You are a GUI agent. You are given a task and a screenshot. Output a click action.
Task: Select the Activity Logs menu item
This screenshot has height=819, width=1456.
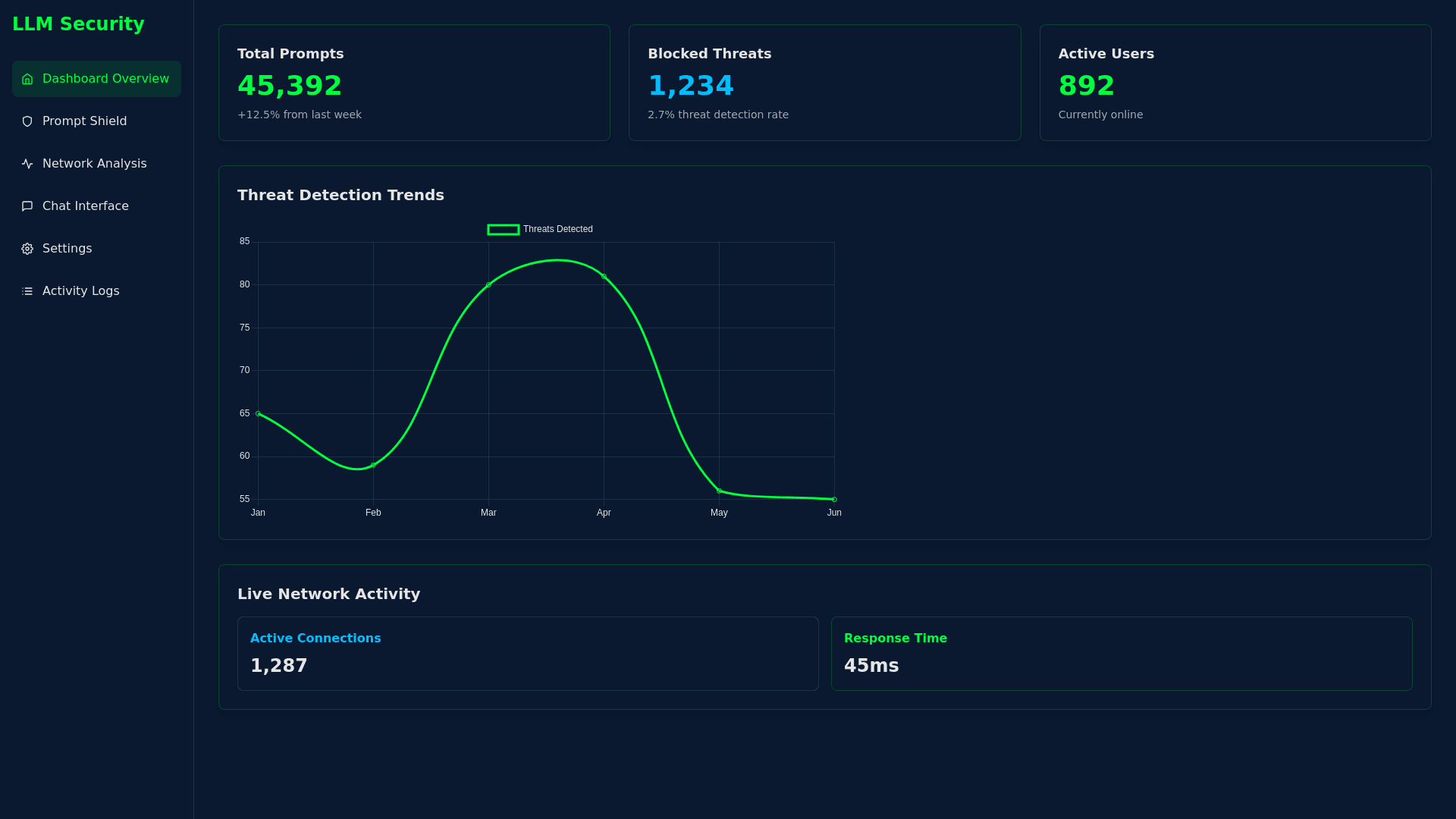click(80, 291)
